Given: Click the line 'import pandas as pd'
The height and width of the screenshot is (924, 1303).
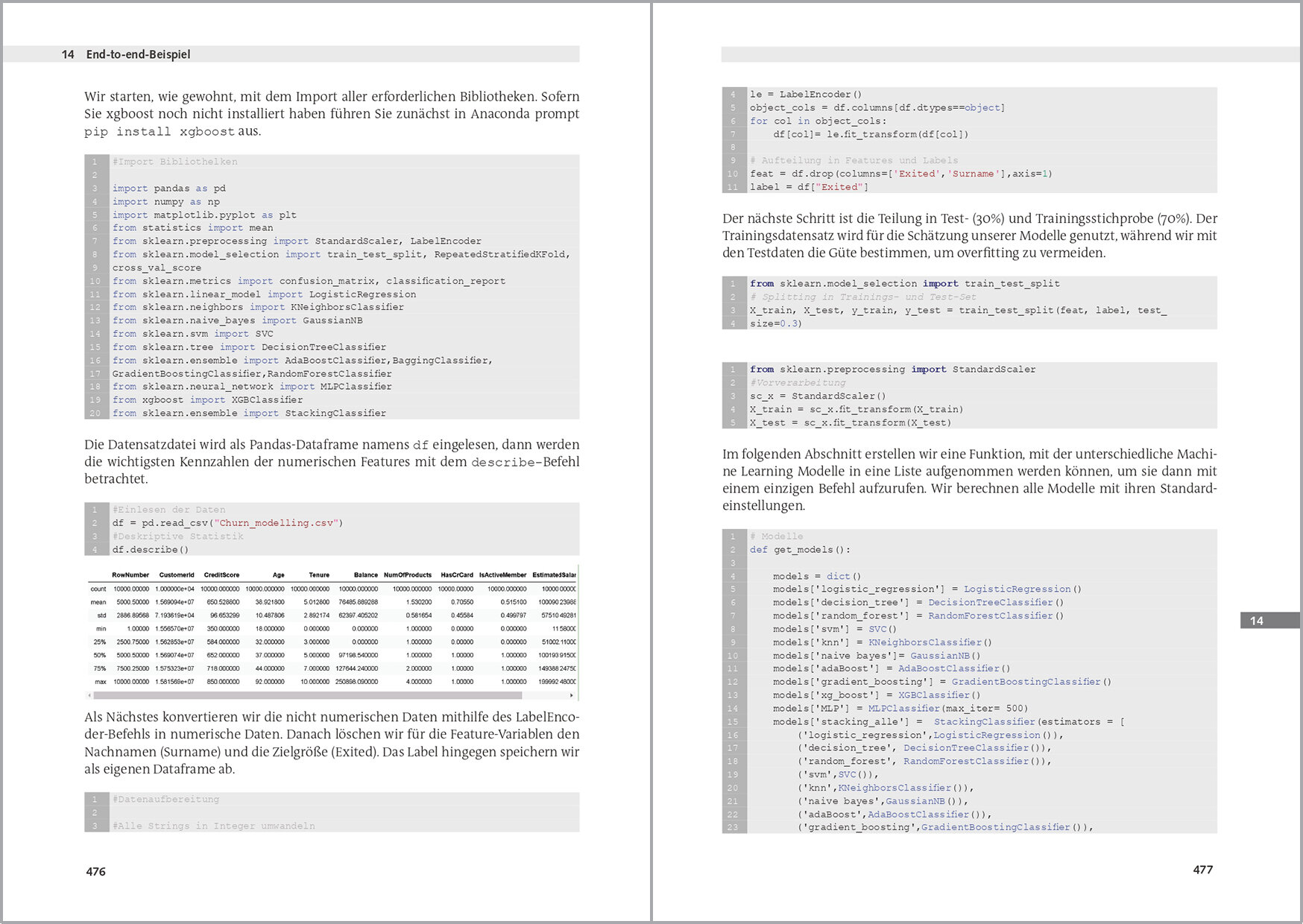Looking at the screenshot, I should pos(168,189).
